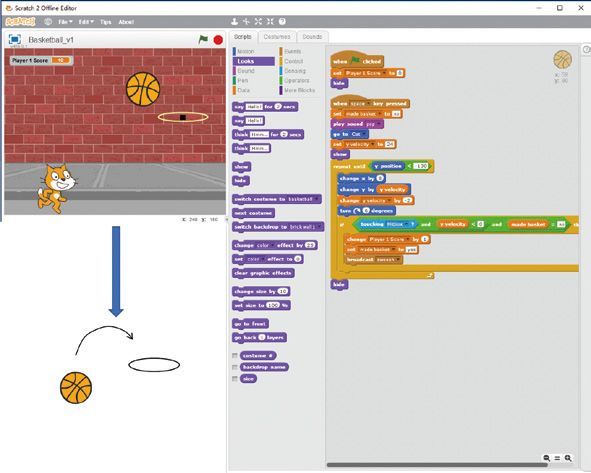
Task: Click the say Hello! for 2 secs block
Action: click(265, 107)
